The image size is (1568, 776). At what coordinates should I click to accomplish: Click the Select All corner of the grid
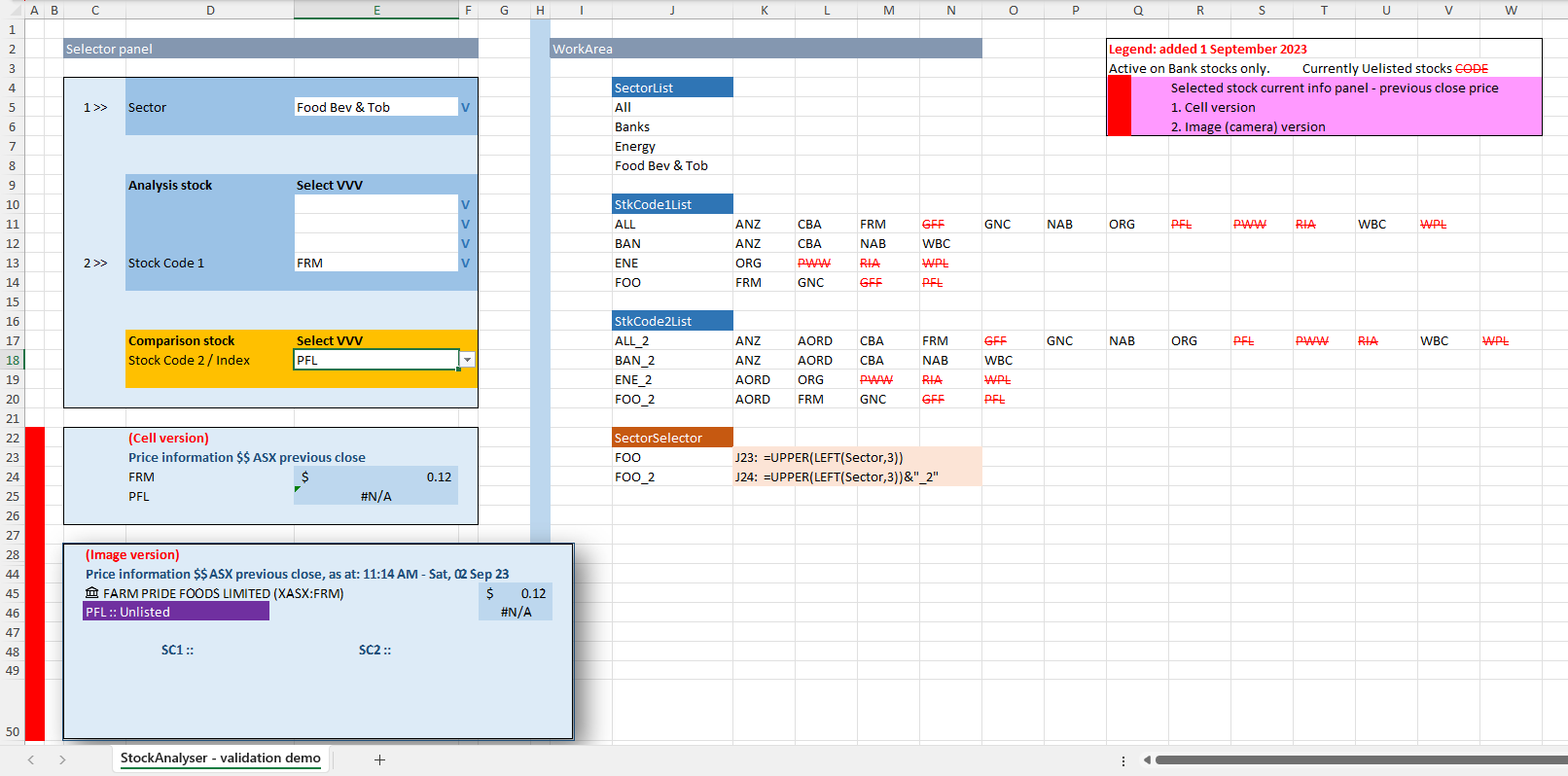[x=12, y=10]
